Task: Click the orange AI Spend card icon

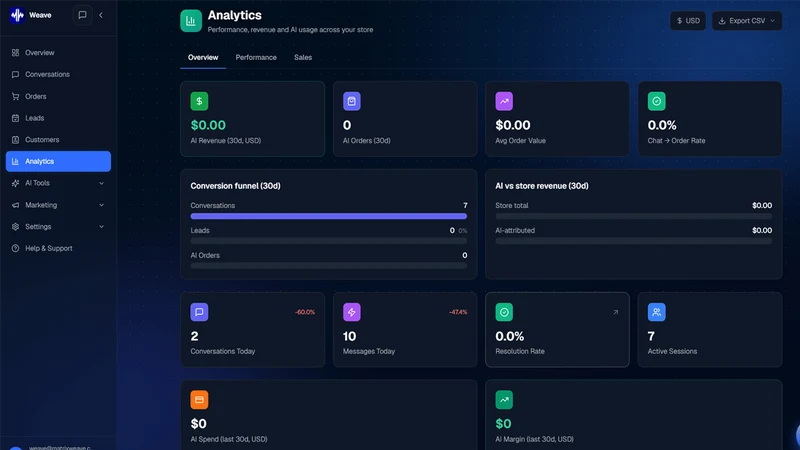Action: pos(199,399)
